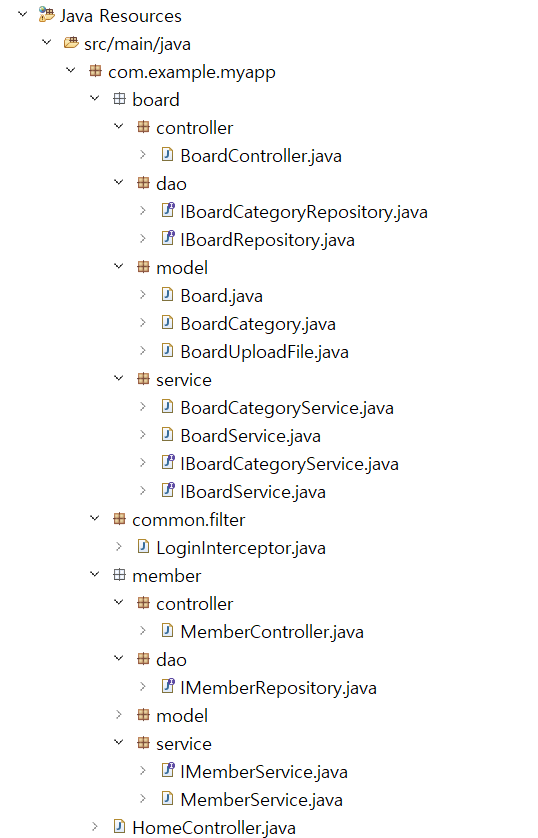The height and width of the screenshot is (838, 538).
Task: Click the Board.java file icon
Action: [x=167, y=294]
